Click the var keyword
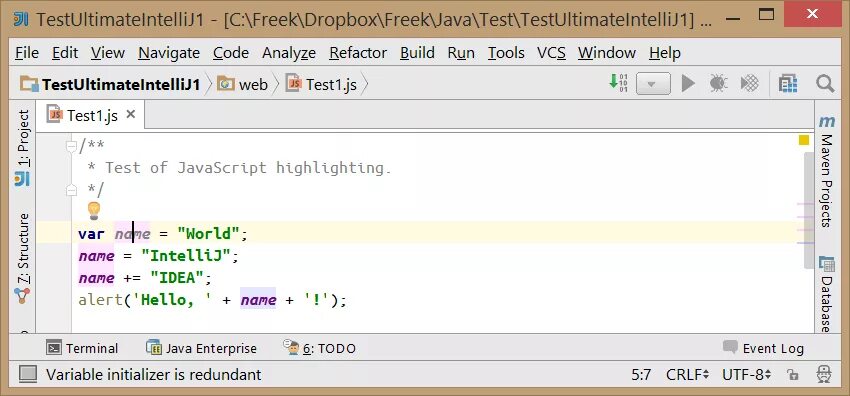This screenshot has width=850, height=396. tap(91, 234)
